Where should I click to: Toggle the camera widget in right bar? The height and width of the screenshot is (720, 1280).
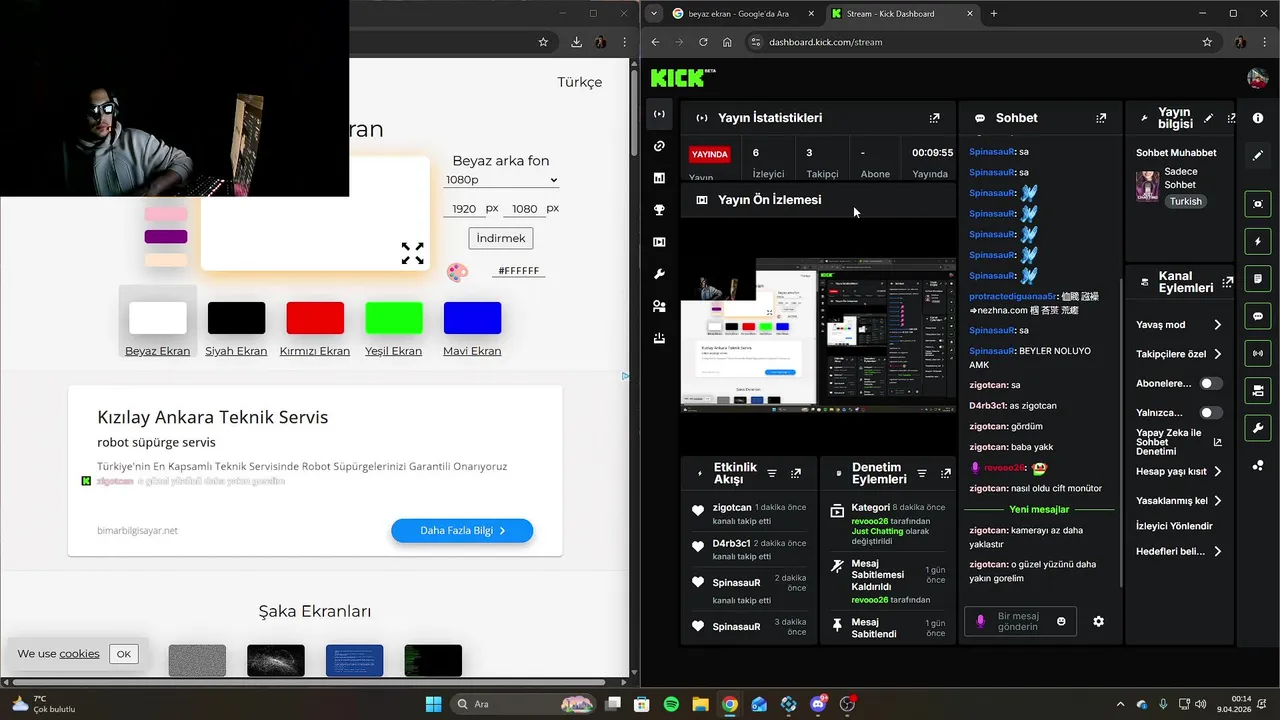[x=1258, y=390]
